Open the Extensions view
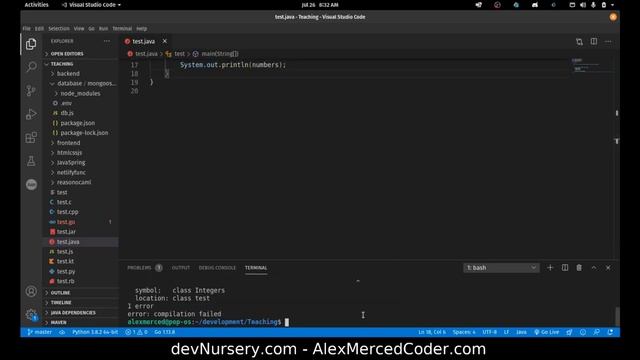The width and height of the screenshot is (640, 360). (x=31, y=138)
